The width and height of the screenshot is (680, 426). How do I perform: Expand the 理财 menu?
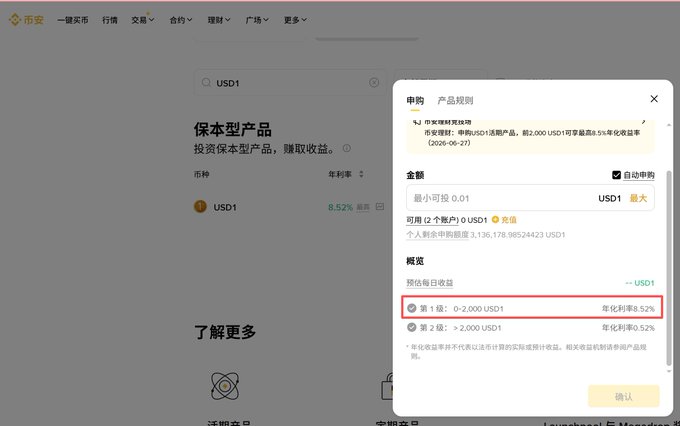tap(219, 20)
